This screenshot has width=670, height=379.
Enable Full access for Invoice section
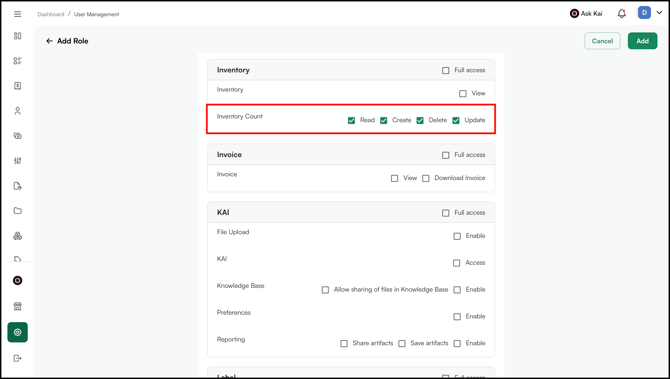point(446,155)
